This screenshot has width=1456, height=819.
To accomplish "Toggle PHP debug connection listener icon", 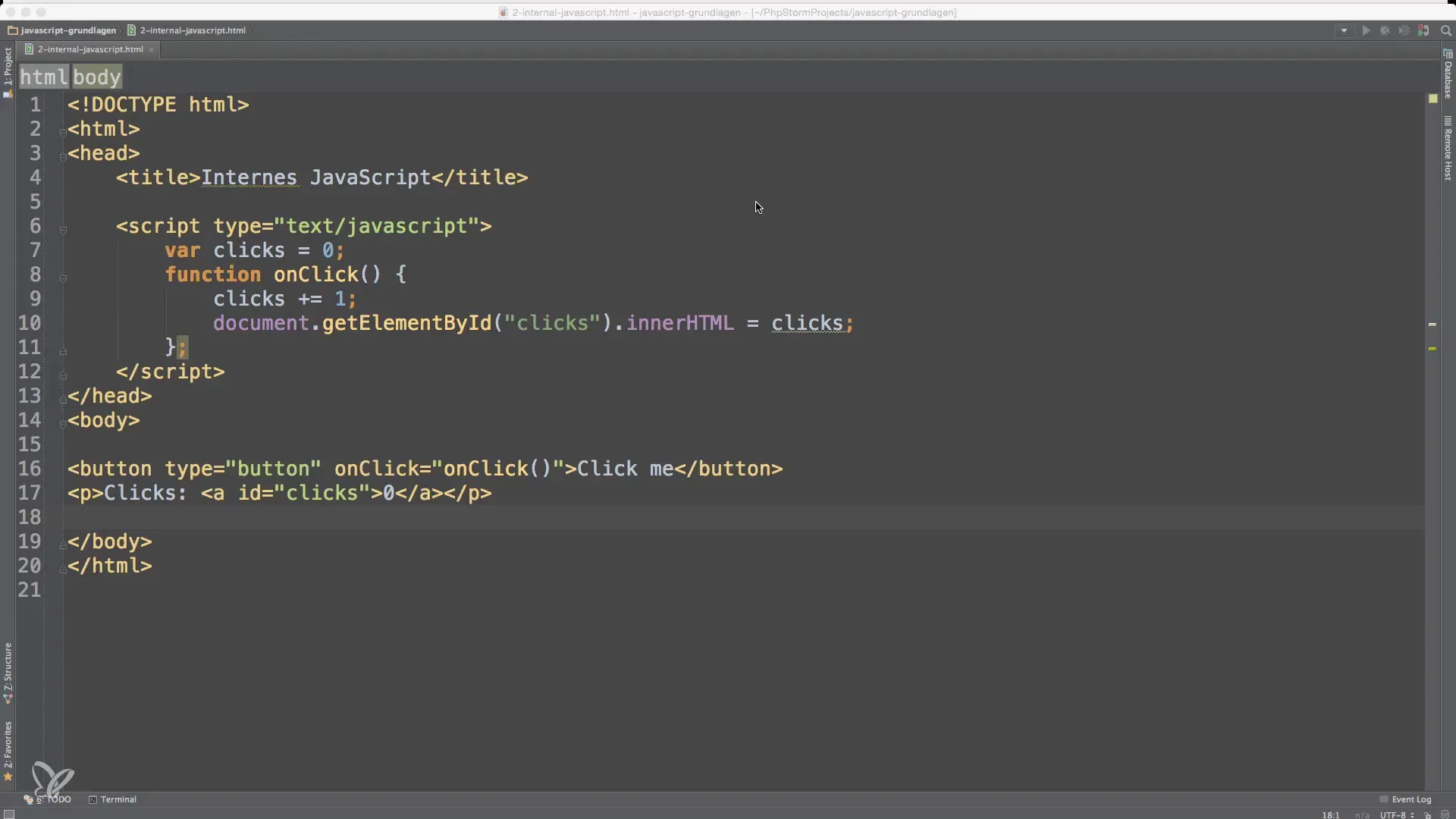I will coord(1423,30).
